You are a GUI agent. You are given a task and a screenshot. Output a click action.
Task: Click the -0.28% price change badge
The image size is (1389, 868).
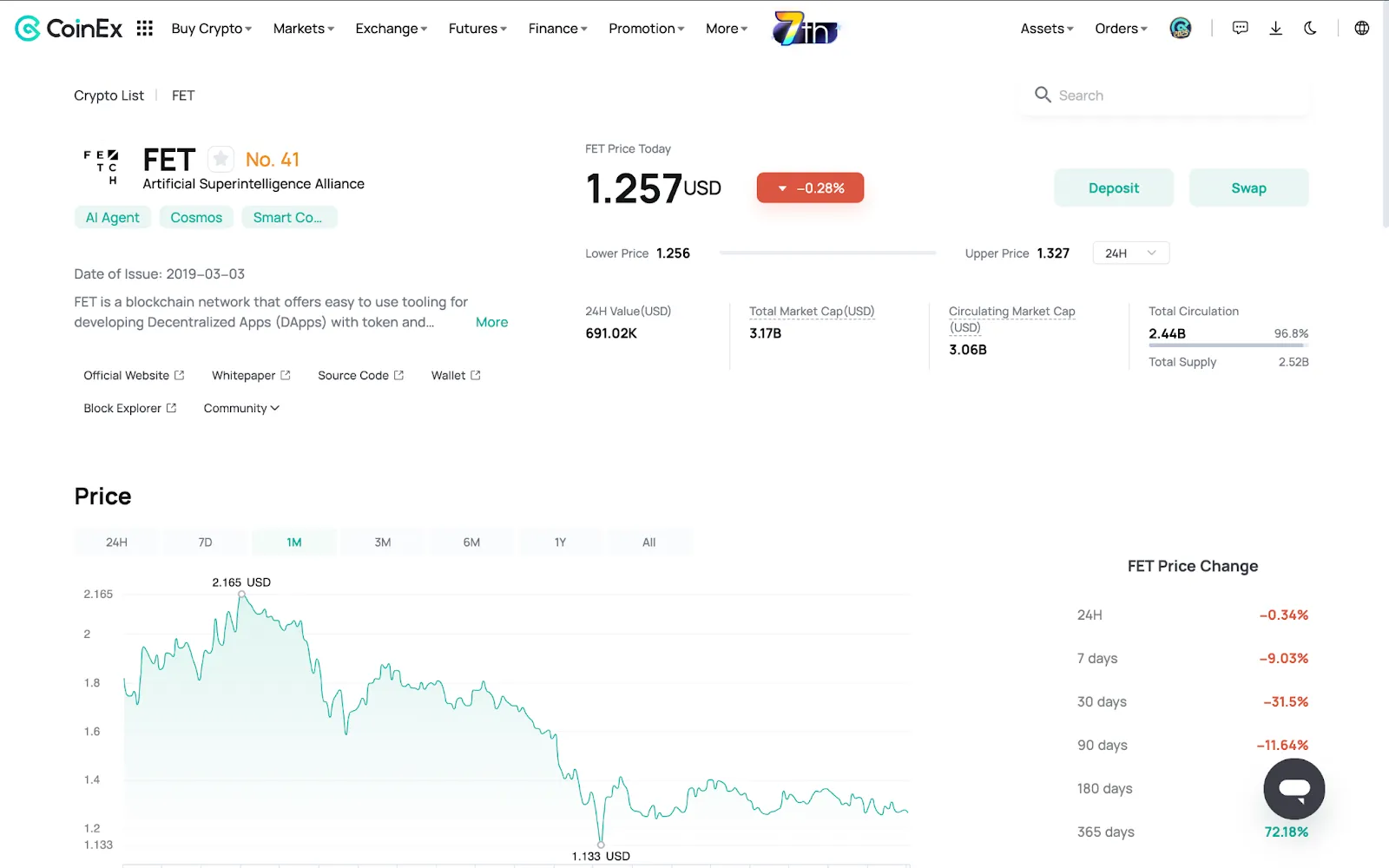pos(810,187)
